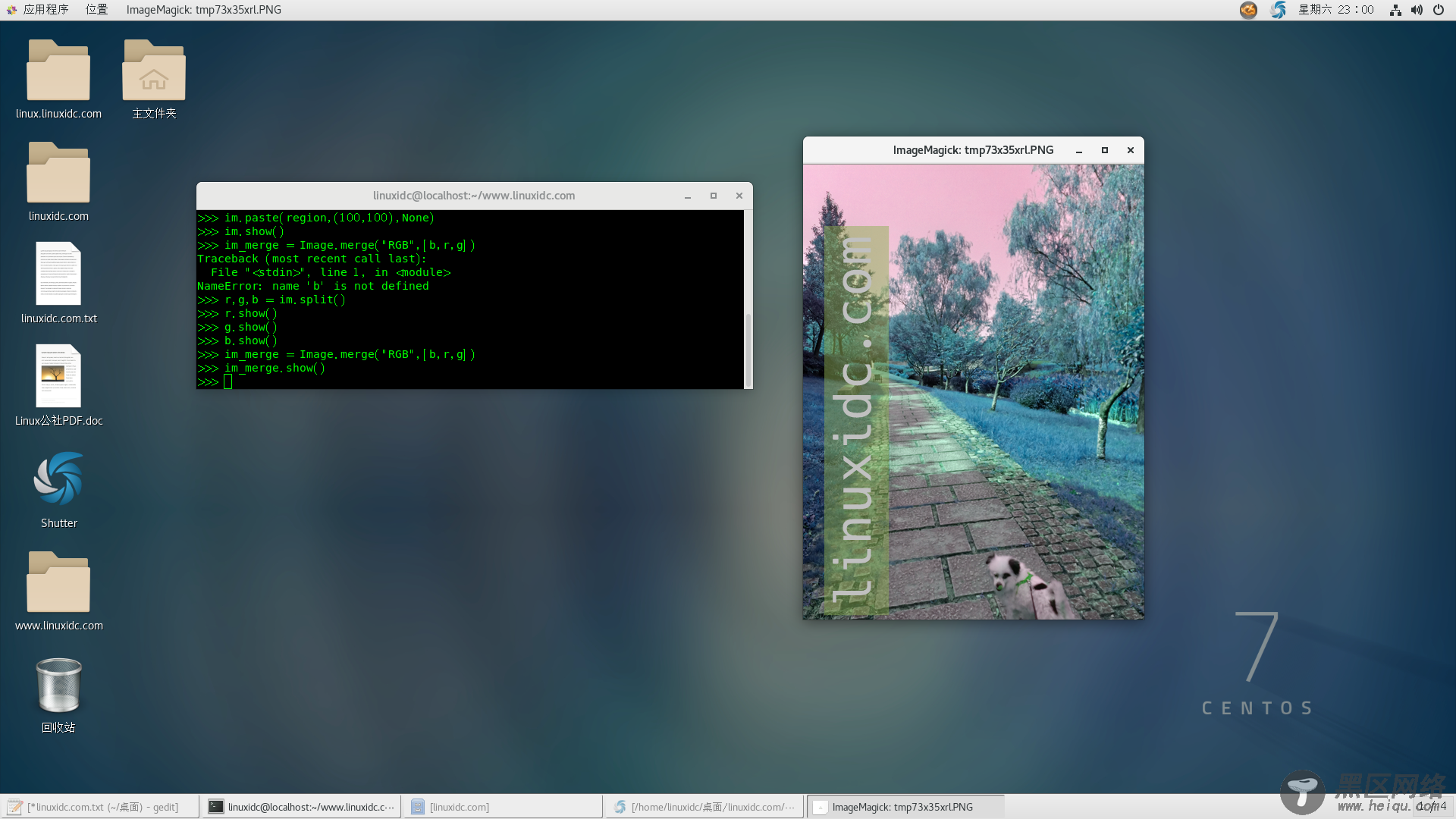The image size is (1456, 819).
Task: Open the volume speaker icon
Action: 1416,10
